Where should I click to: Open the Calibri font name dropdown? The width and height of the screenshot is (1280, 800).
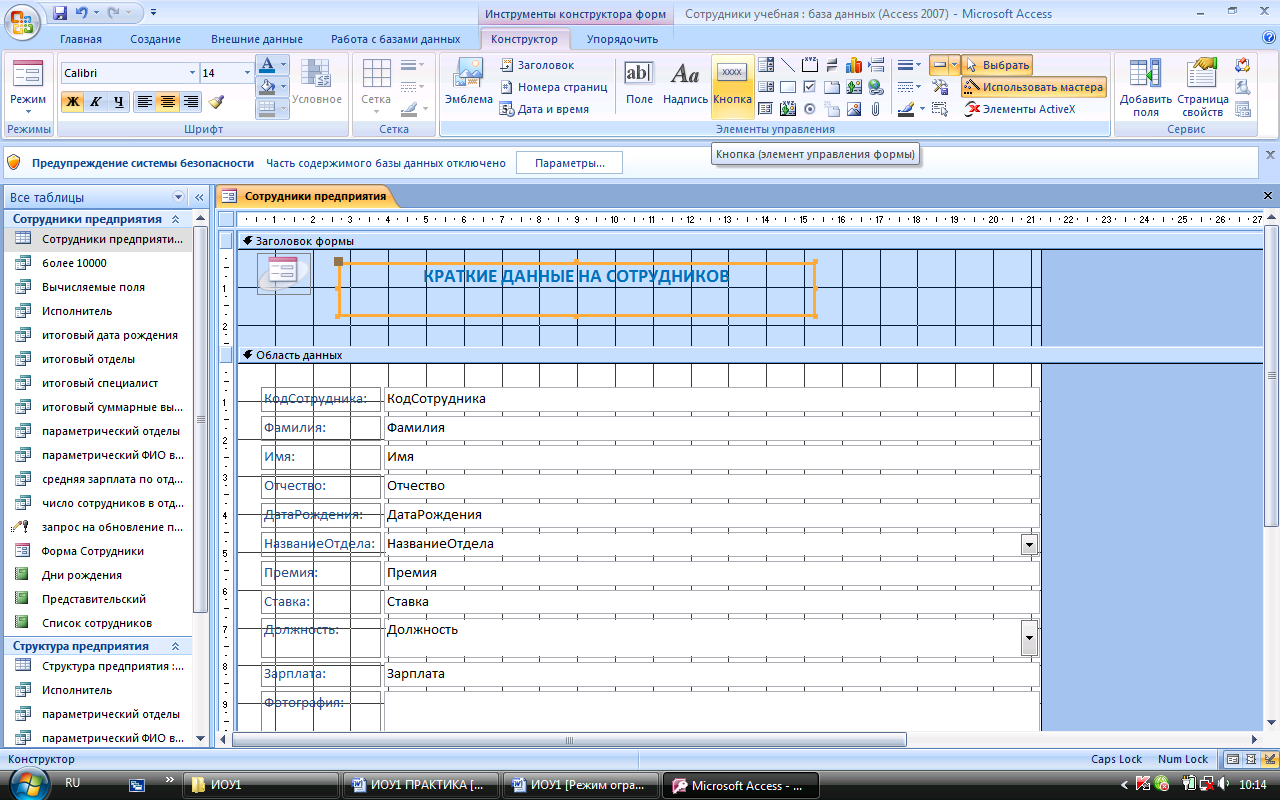193,73
